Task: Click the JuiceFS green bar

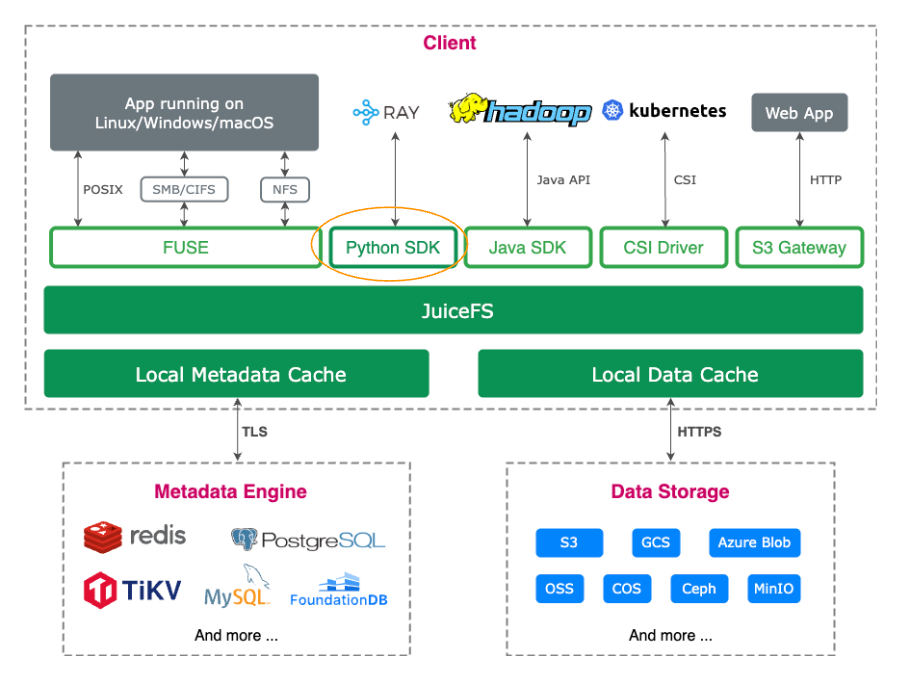Action: pos(454,310)
